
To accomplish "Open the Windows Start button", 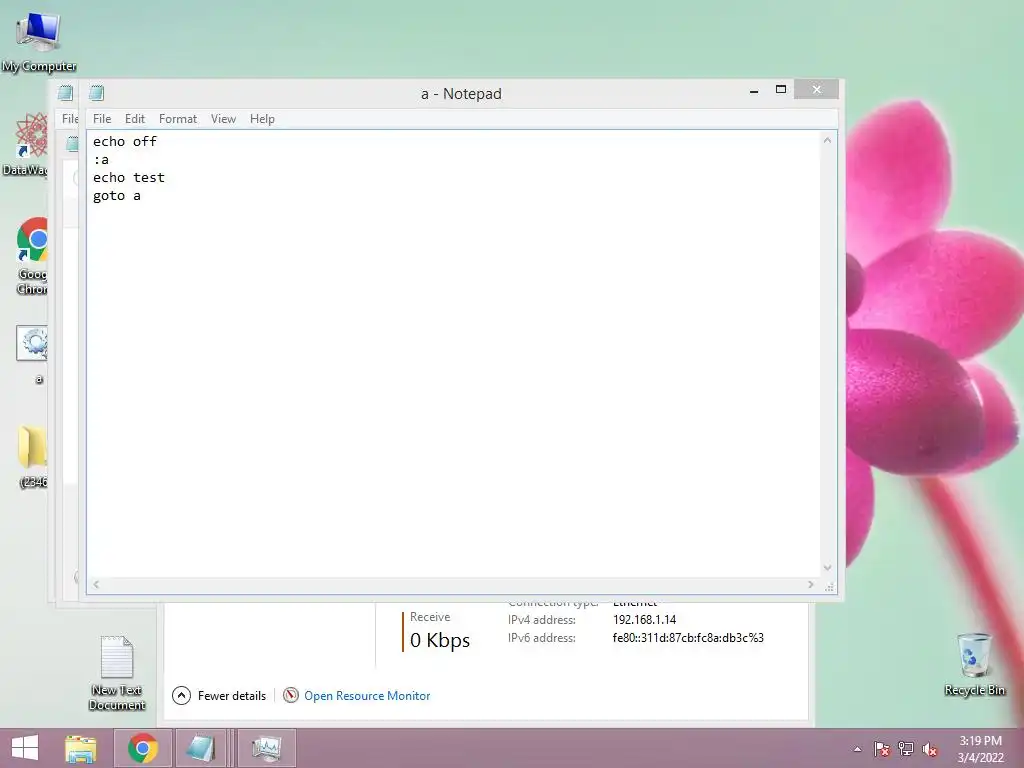I will (x=25, y=748).
